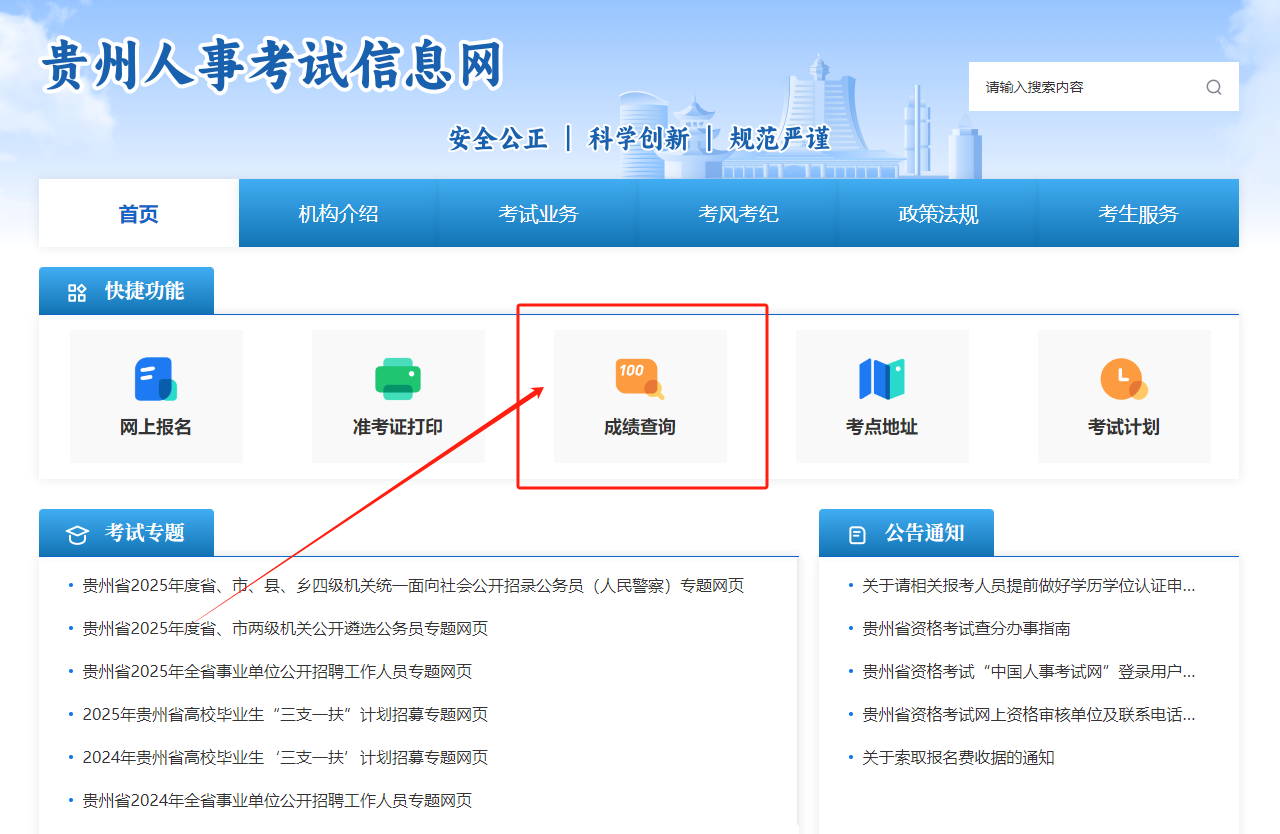
Task: Select 考风考纪 in navigation bar
Action: click(738, 214)
